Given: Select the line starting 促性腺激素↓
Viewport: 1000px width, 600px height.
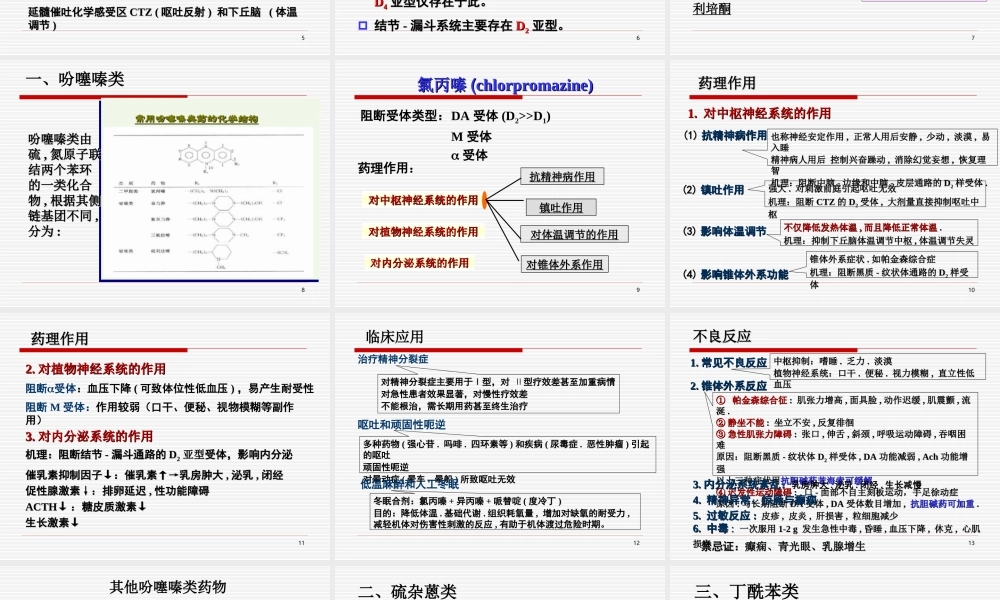Looking at the screenshot, I should click(117, 491).
